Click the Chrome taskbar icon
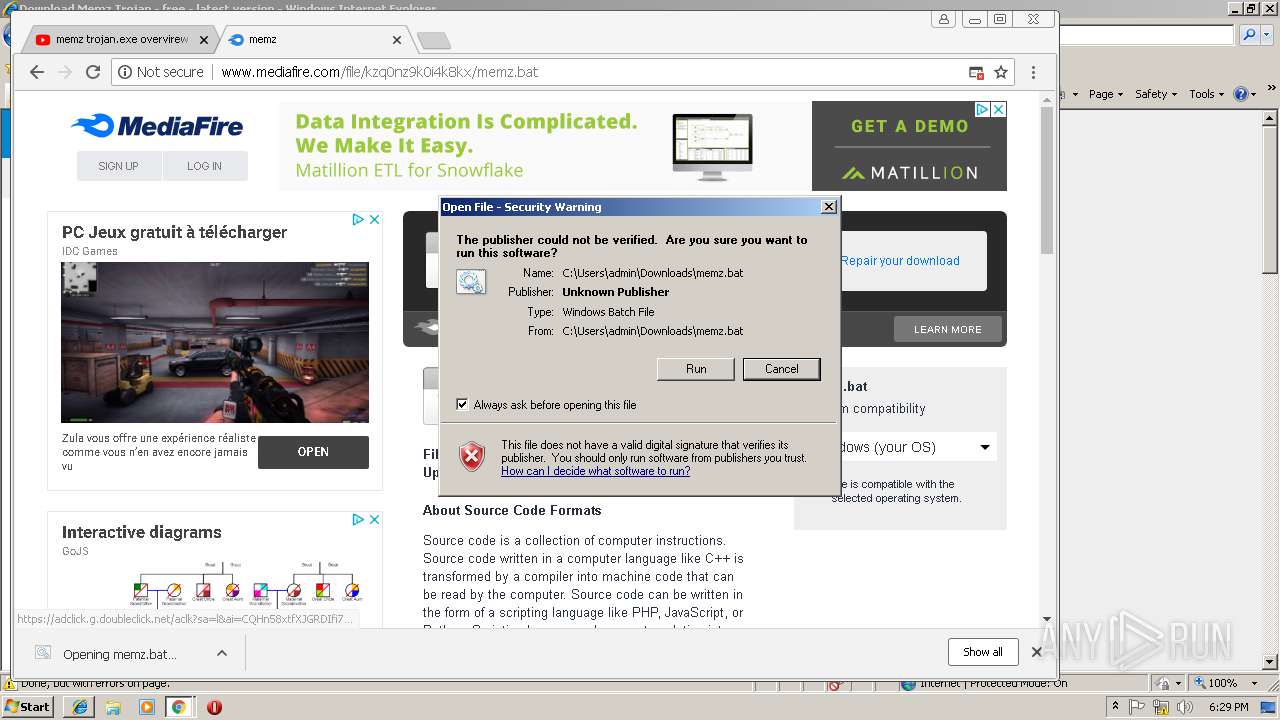 point(179,707)
